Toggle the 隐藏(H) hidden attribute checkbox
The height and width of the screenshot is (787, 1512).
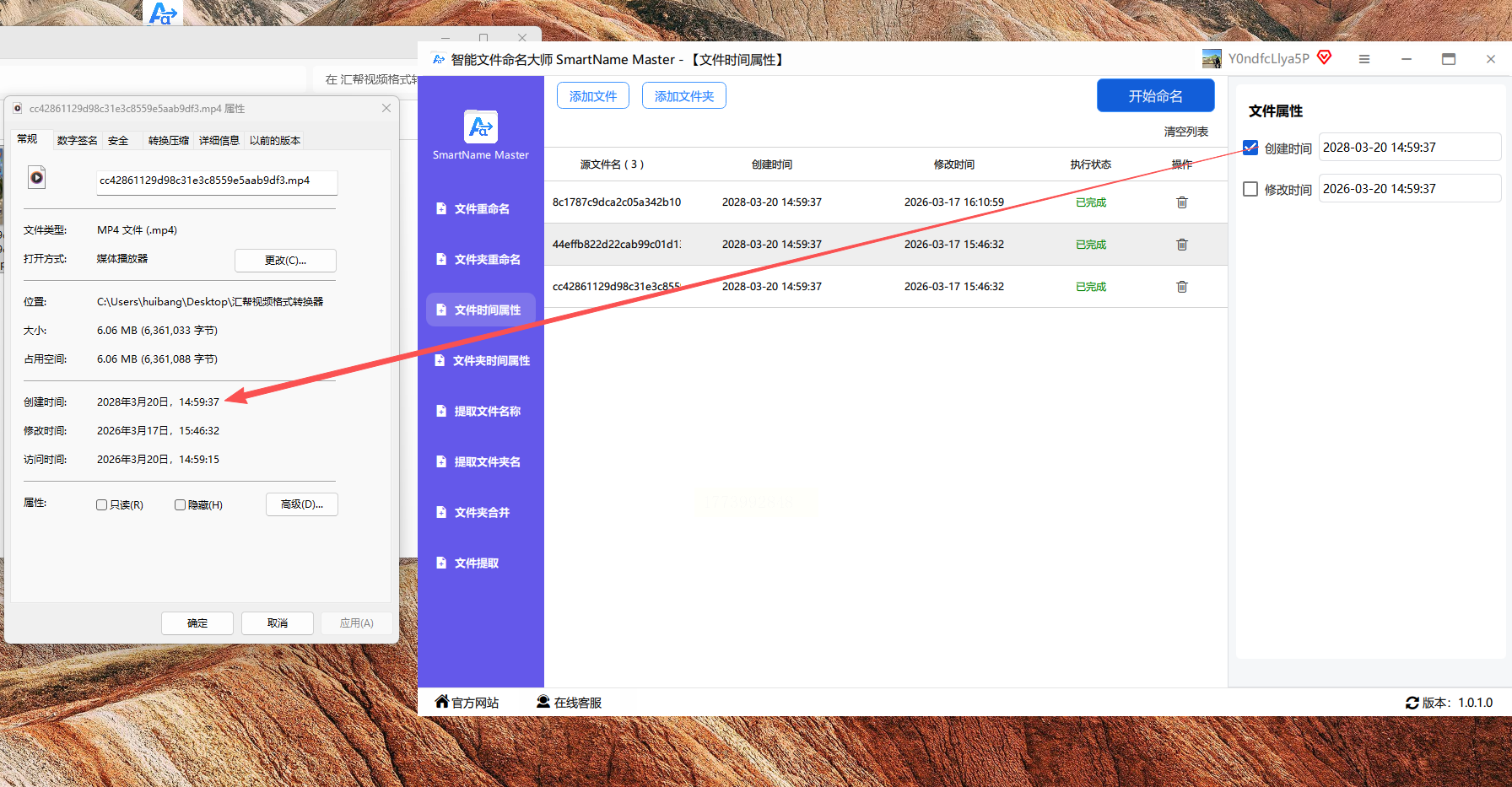[180, 505]
